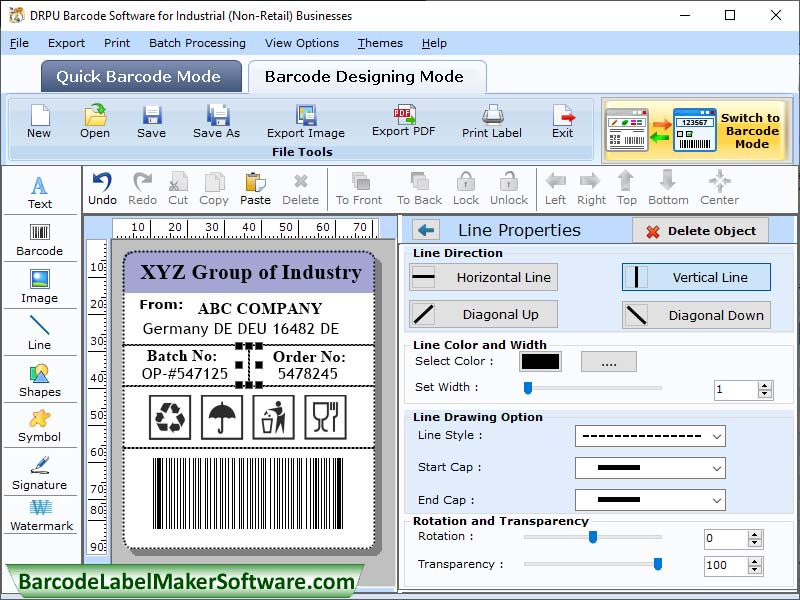Click Delete Object button
This screenshot has height=600, width=800.
click(x=701, y=231)
